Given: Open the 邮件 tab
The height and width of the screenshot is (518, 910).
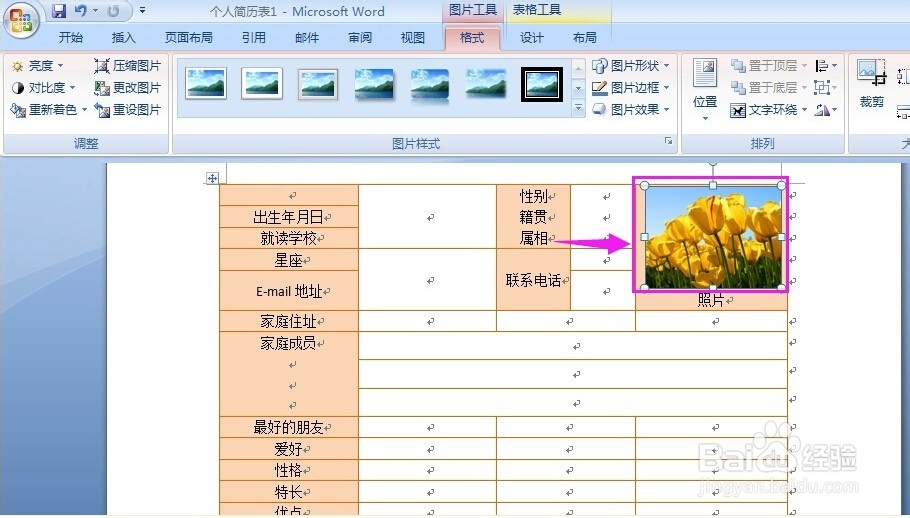Looking at the screenshot, I should 307,38.
